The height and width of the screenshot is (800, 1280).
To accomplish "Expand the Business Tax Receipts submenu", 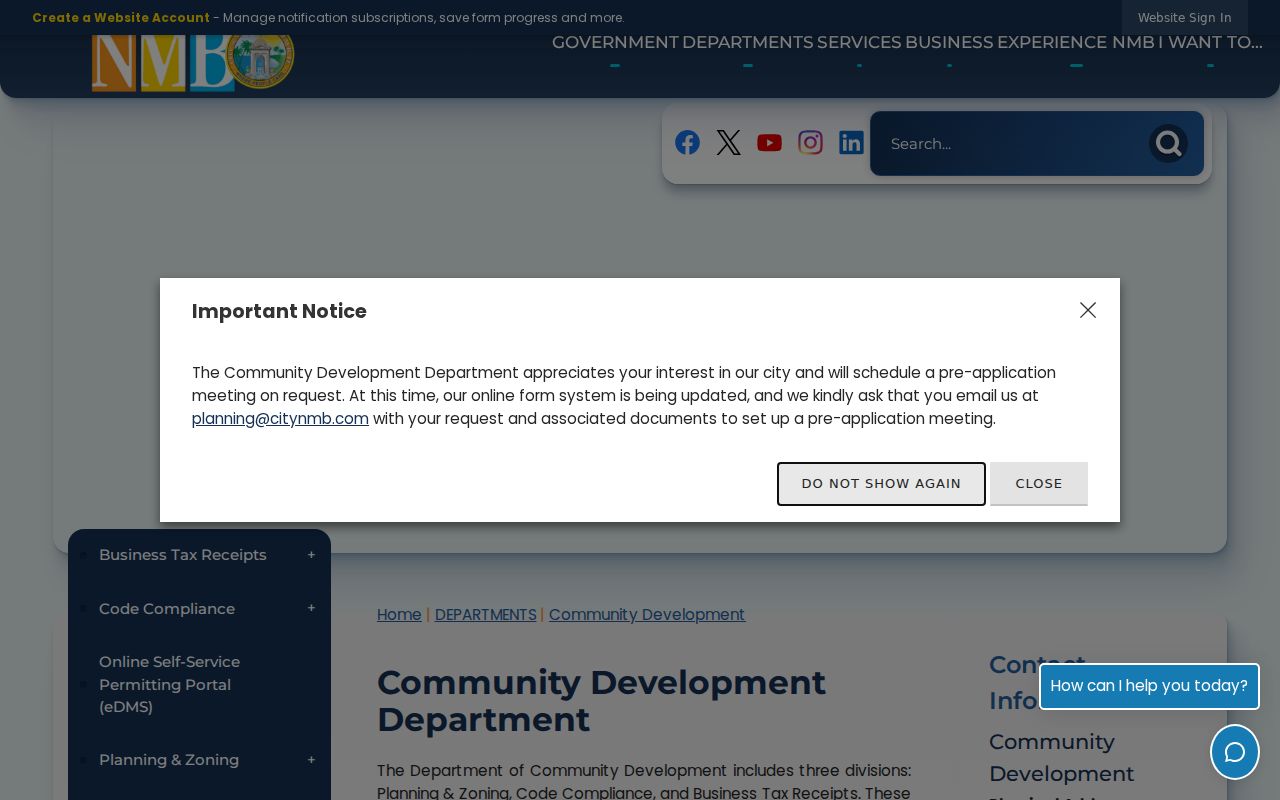I will click(311, 555).
